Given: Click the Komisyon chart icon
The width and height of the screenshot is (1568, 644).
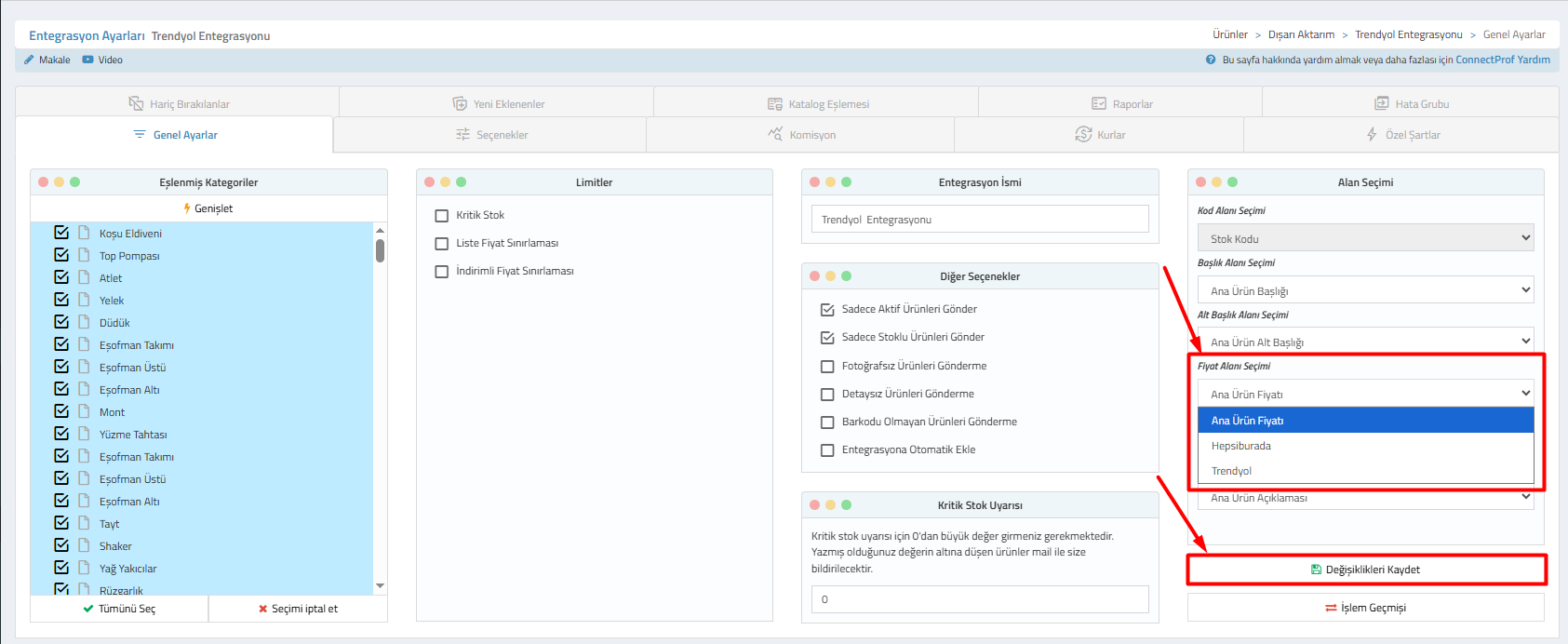Looking at the screenshot, I should click(x=775, y=134).
